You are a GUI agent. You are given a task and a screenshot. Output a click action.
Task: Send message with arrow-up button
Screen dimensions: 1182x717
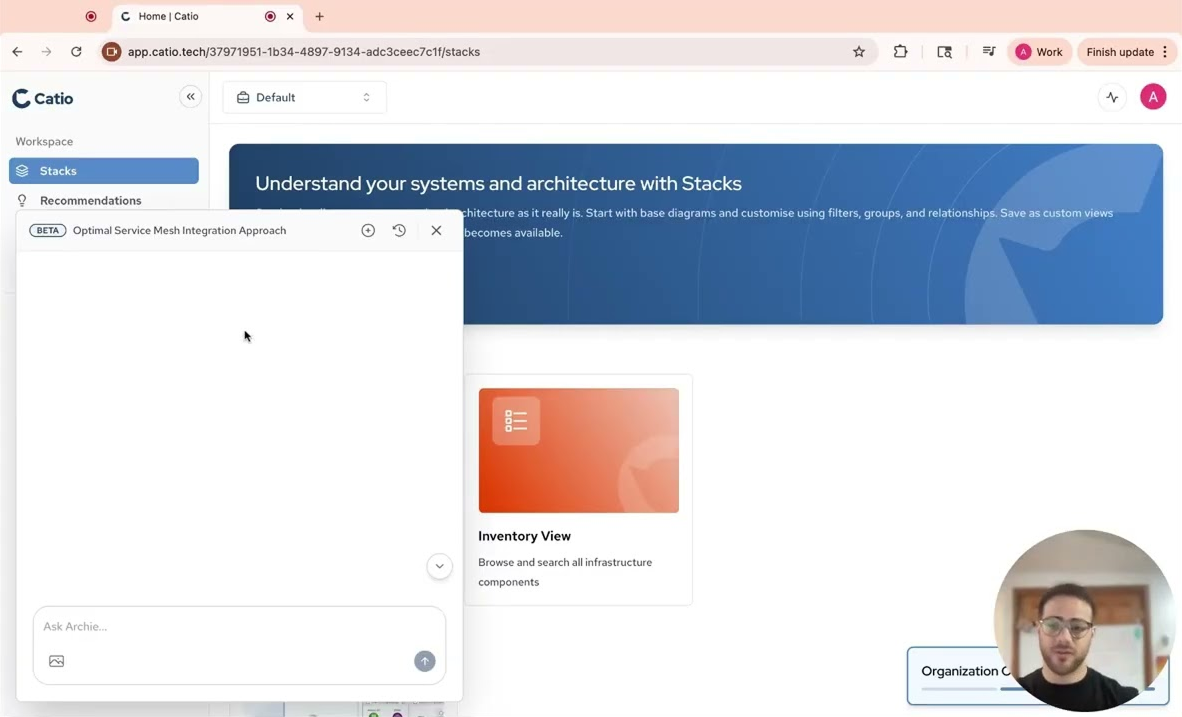424,661
